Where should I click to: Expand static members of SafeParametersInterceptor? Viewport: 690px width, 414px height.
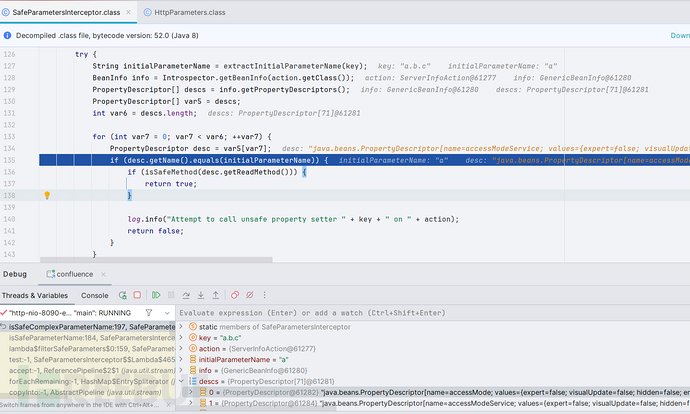point(181,327)
